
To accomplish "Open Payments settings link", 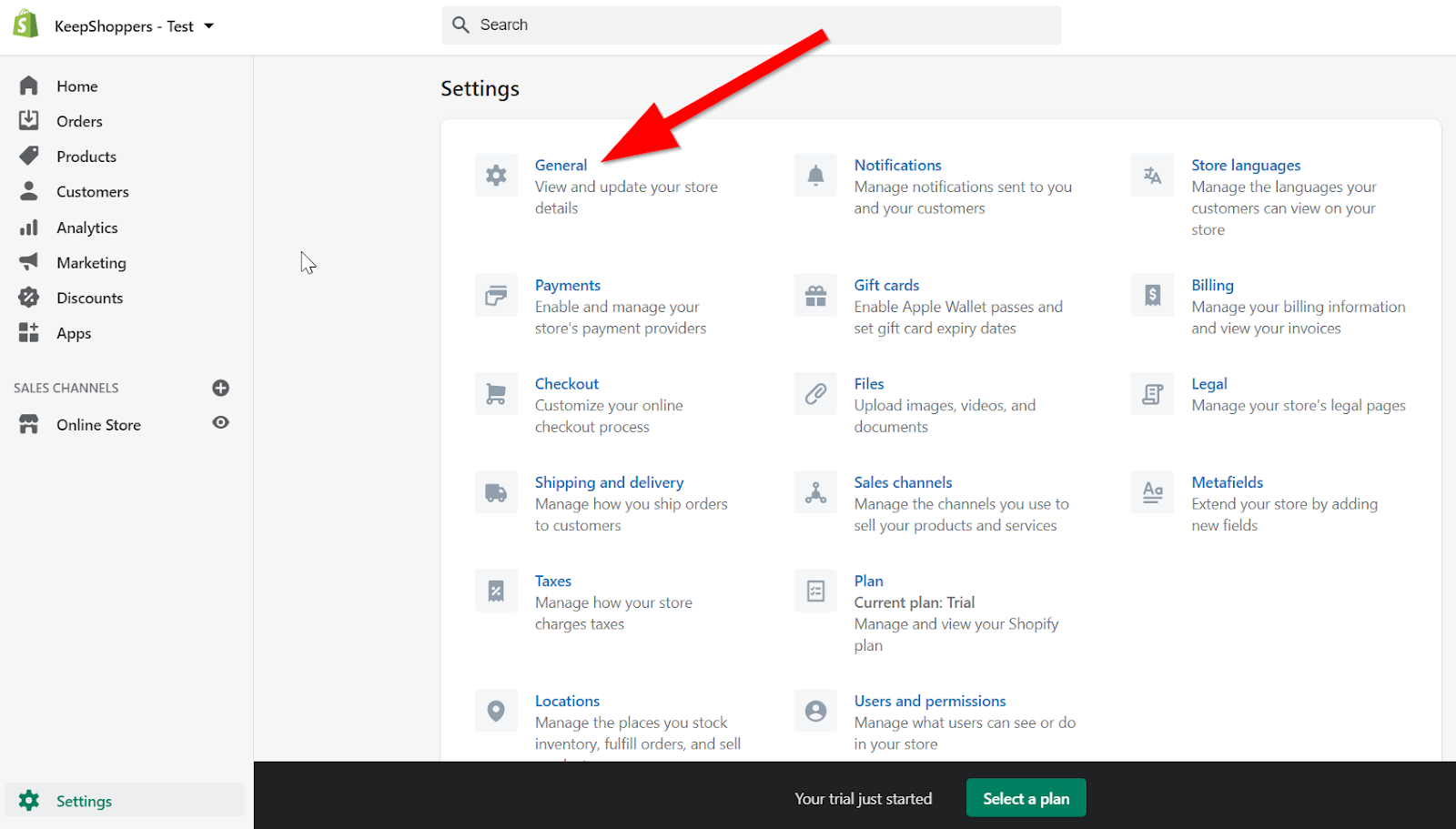I will (x=568, y=285).
